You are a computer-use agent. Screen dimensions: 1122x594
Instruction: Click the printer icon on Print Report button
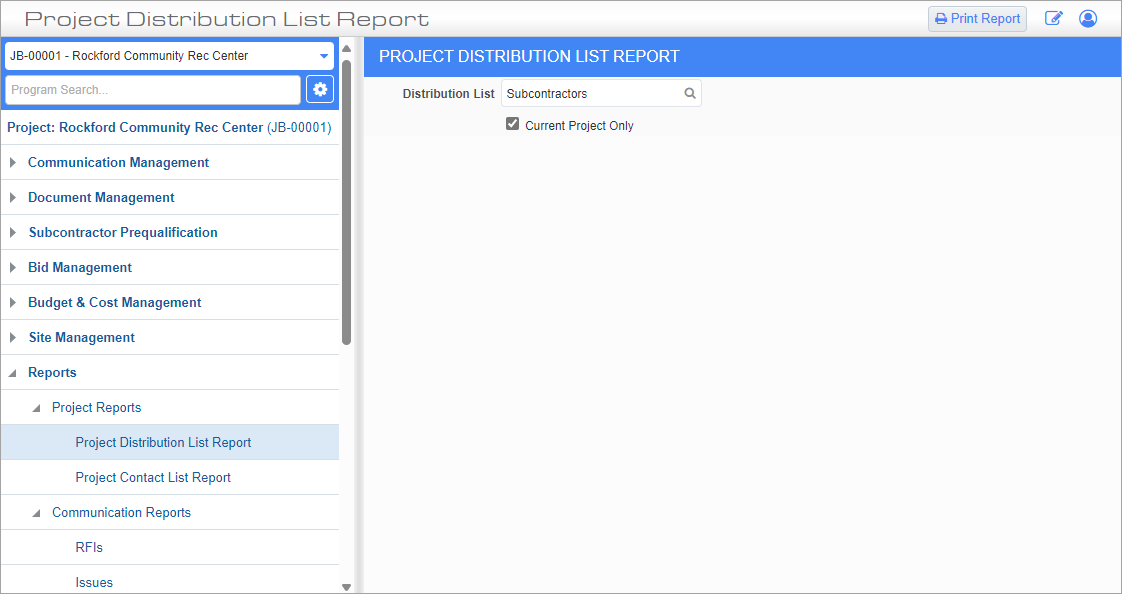941,18
